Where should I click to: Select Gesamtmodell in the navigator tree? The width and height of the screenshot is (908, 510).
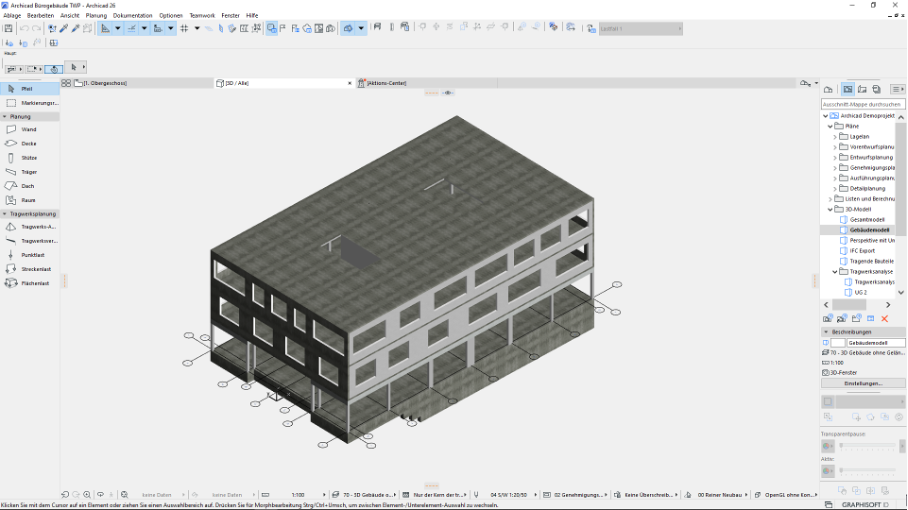(x=867, y=219)
